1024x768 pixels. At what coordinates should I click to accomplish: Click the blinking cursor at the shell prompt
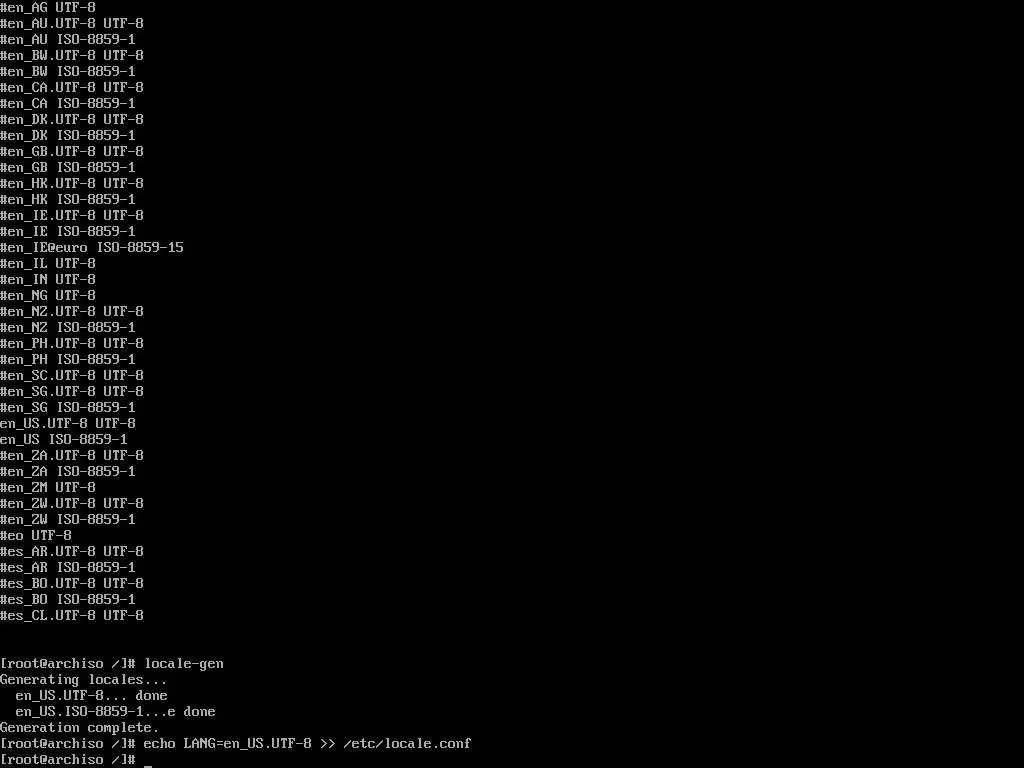point(148,764)
